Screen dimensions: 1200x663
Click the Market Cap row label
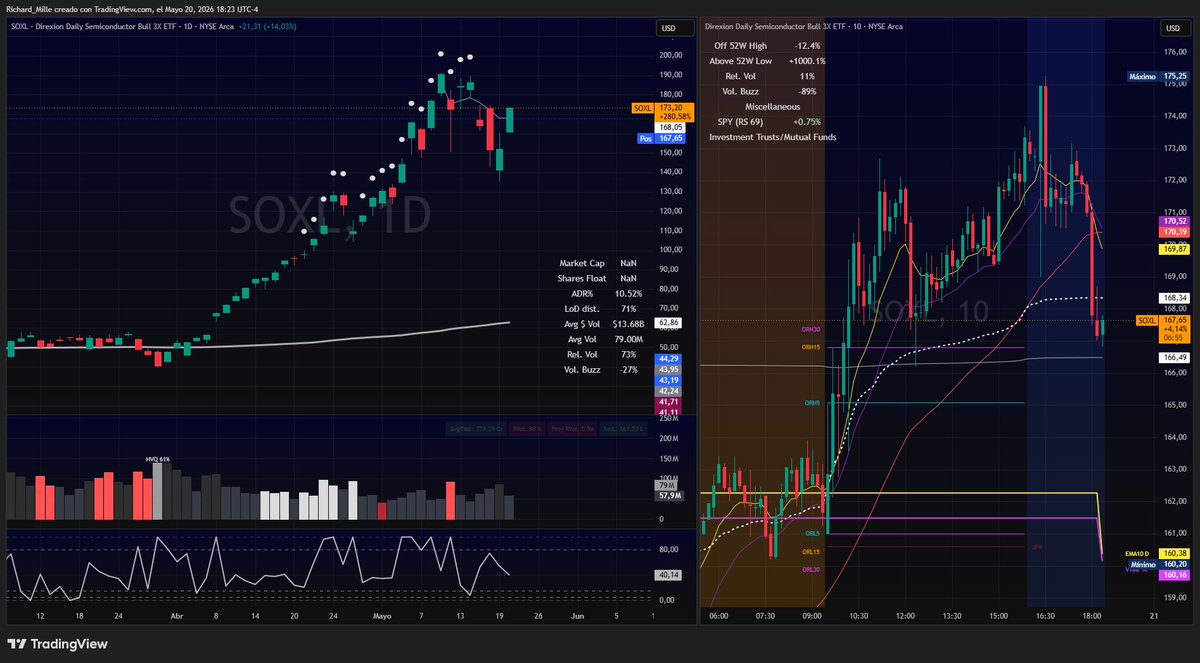(x=582, y=263)
